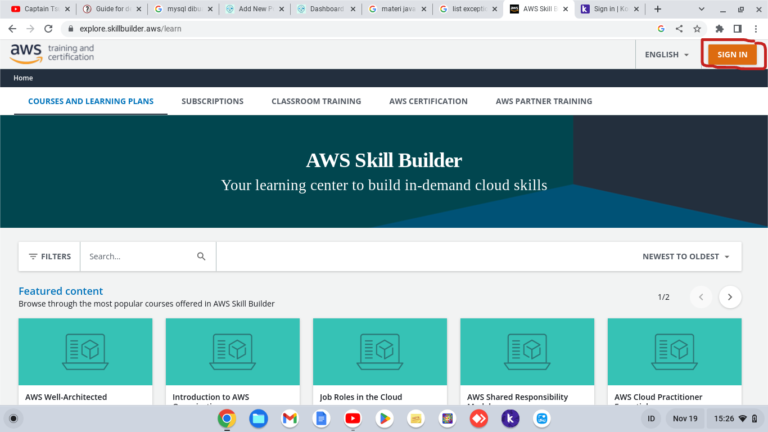Viewport: 768px width, 432px height.
Task: Reload the page with the refresh icon
Action: tap(48, 29)
